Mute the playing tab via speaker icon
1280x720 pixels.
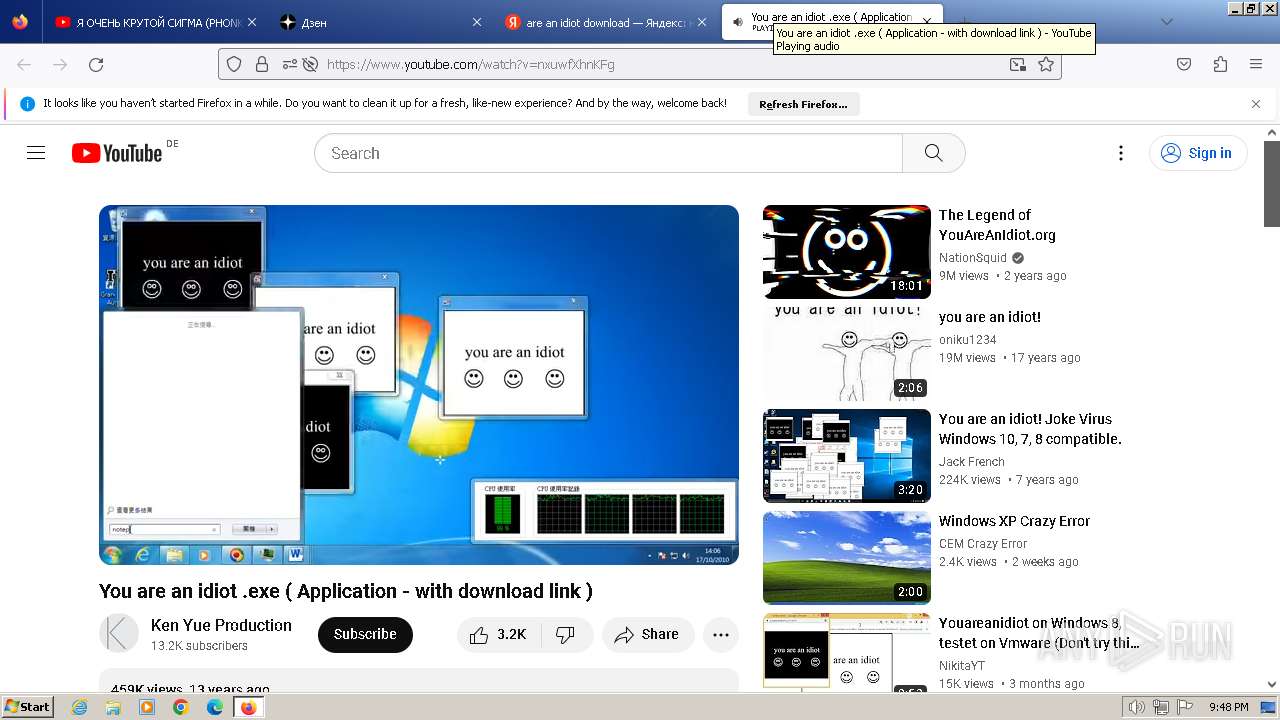(x=737, y=21)
